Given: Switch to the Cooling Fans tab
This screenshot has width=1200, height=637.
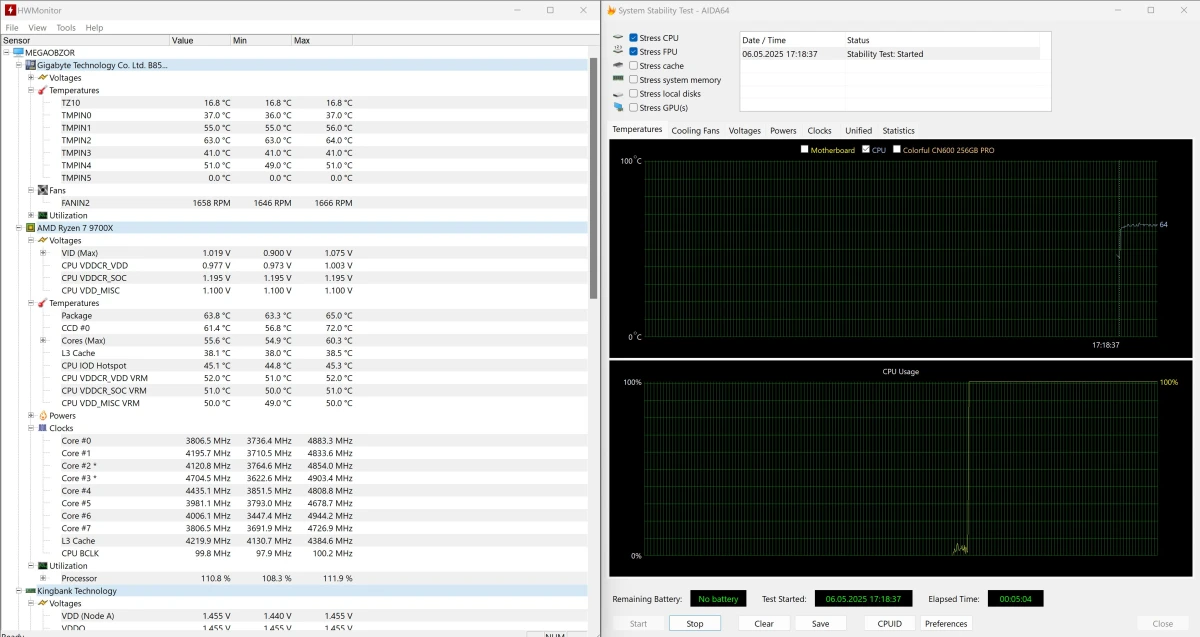Looking at the screenshot, I should tap(695, 130).
